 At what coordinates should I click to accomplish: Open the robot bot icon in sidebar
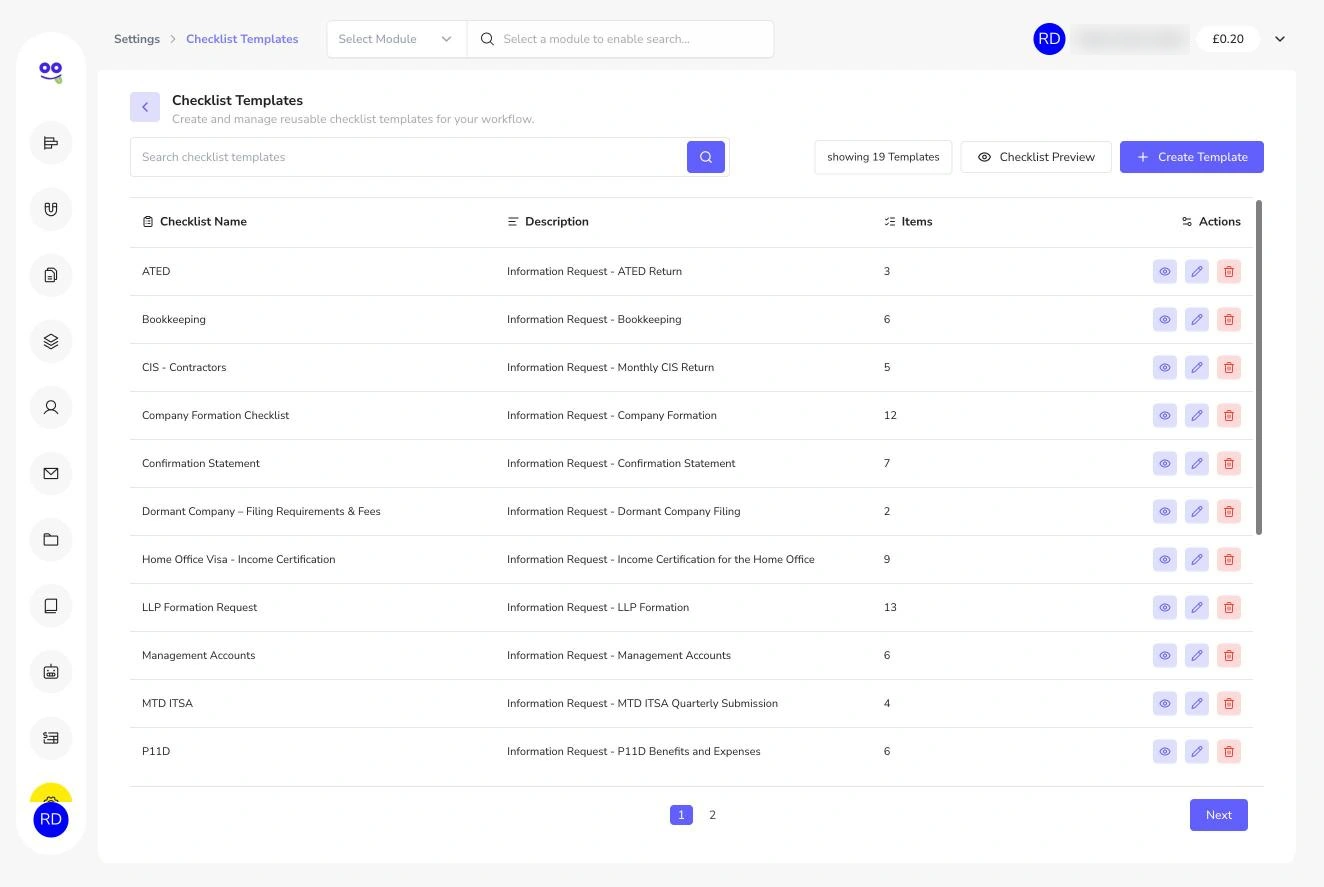51,672
